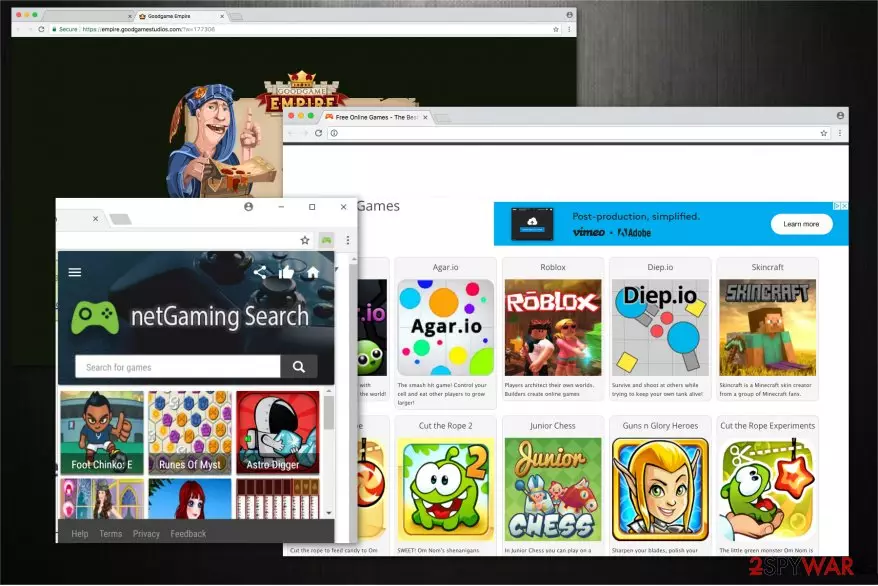Click the Learn more ad button

801,224
